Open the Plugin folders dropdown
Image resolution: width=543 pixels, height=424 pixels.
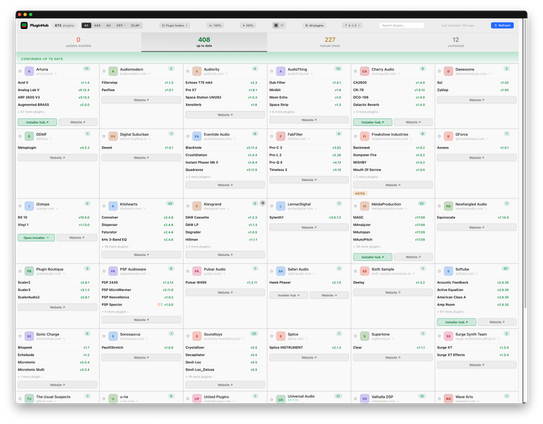(175, 25)
